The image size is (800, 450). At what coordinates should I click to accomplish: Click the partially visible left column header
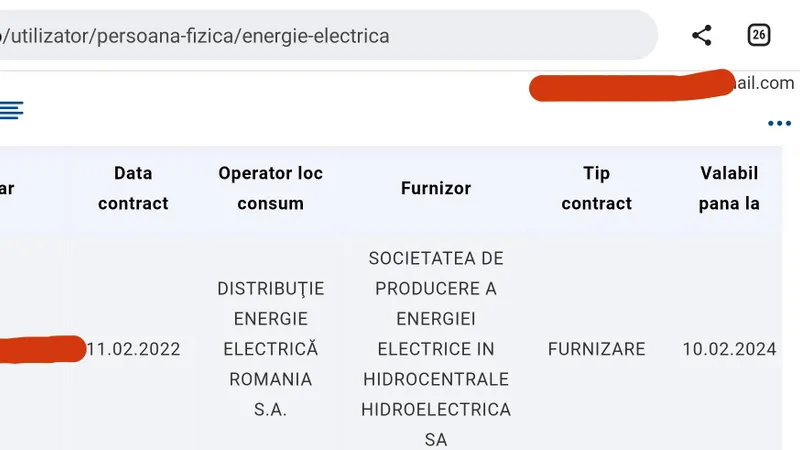point(7,188)
